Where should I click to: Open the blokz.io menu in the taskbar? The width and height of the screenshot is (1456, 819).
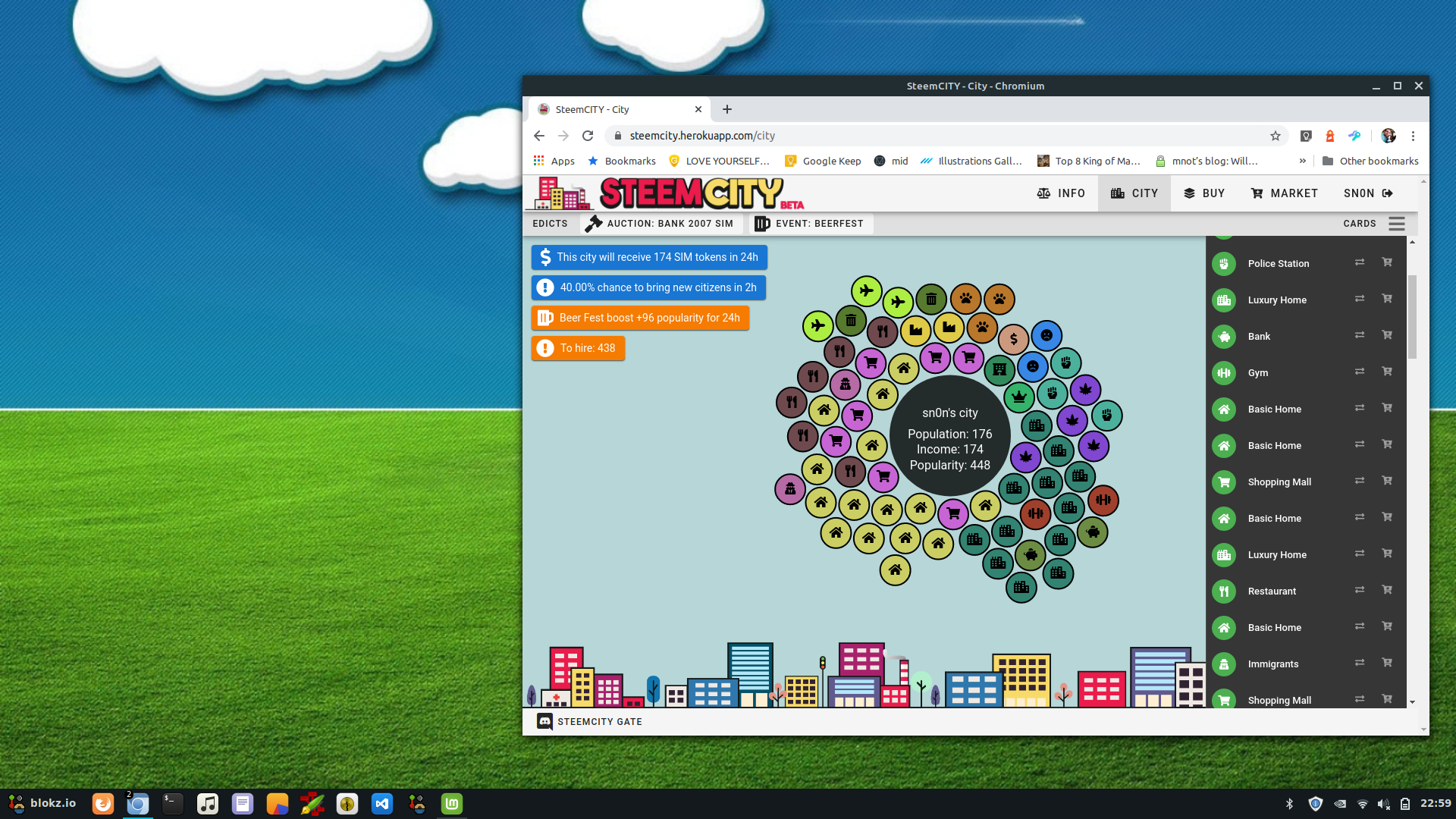(42, 803)
